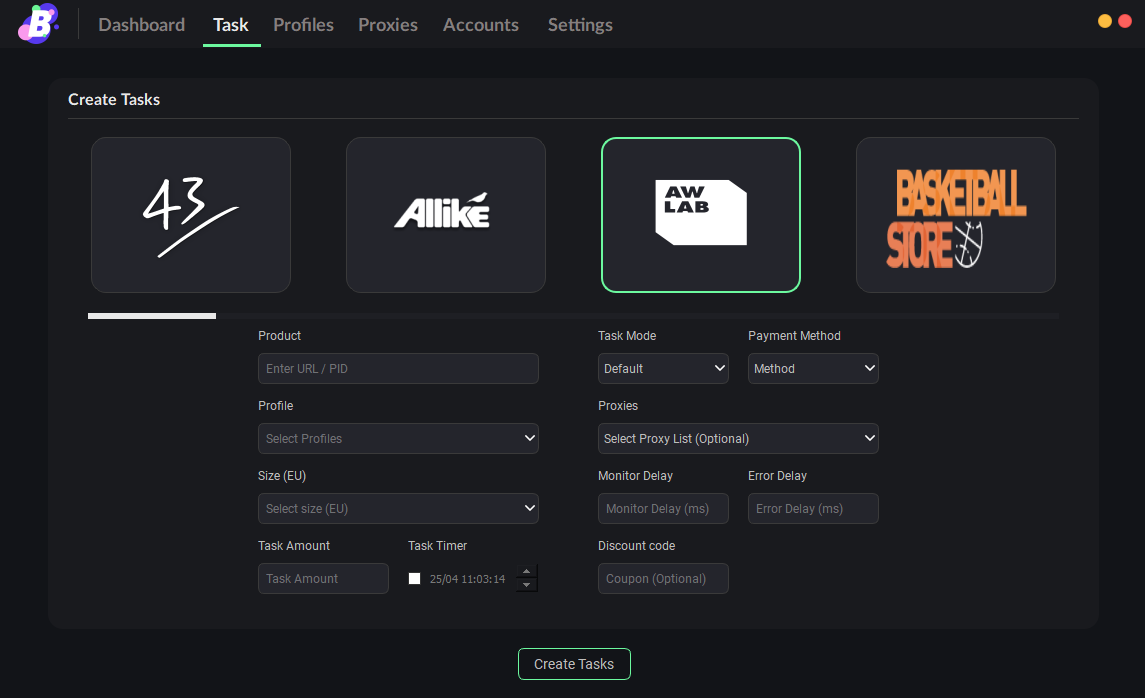Decrease Task Timer with down arrow
The image size is (1145, 698).
[526, 585]
